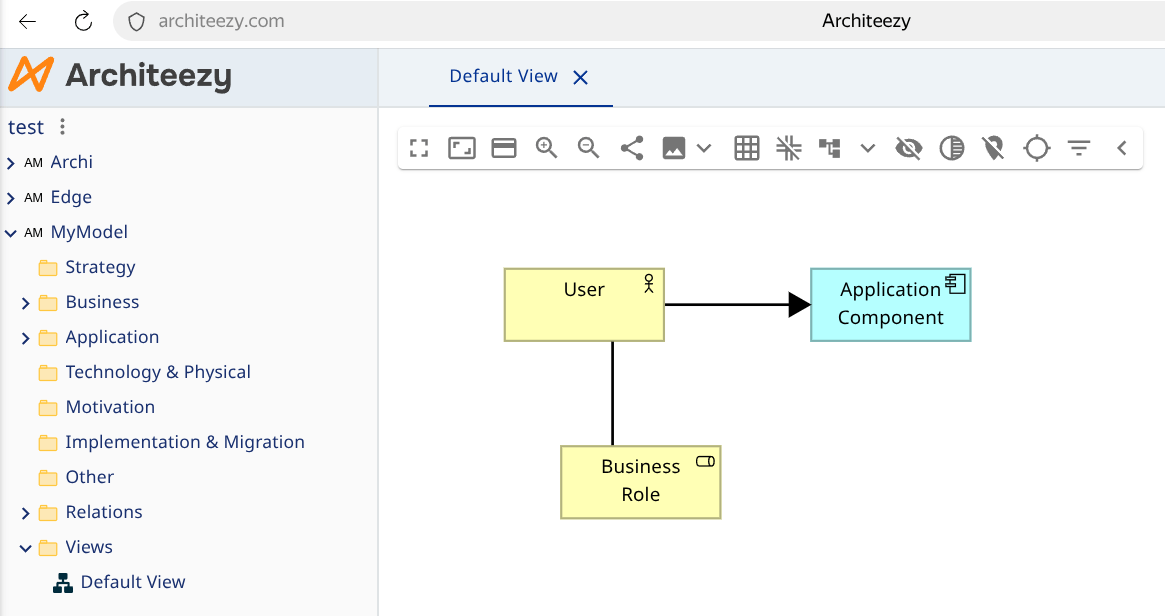Viewport: 1165px width, 616px height.
Task: Open the test workspace three-dot menu
Action: 62,127
